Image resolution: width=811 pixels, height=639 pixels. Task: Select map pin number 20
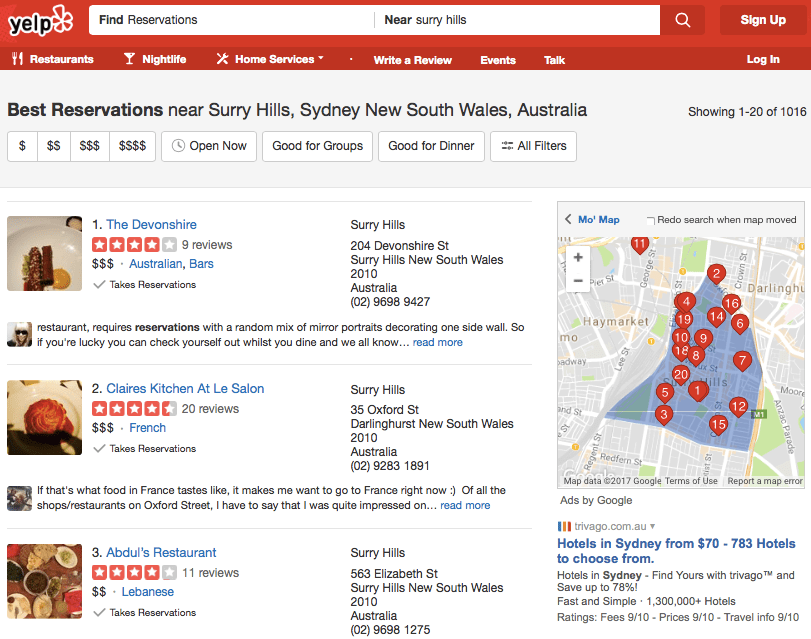pyautogui.click(x=681, y=375)
